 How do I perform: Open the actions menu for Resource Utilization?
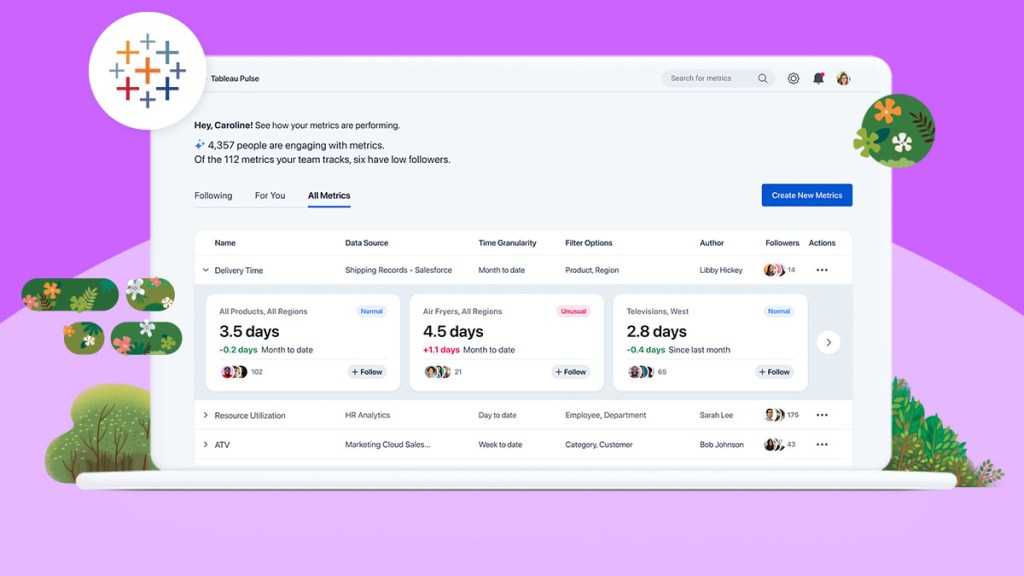tap(822, 415)
